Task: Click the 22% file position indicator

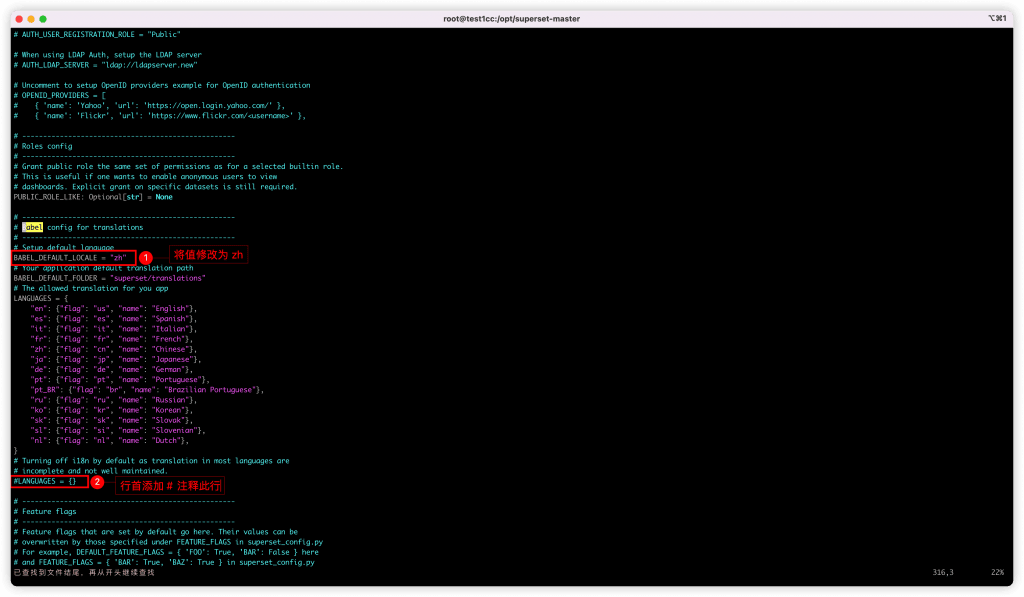Action: click(x=997, y=572)
